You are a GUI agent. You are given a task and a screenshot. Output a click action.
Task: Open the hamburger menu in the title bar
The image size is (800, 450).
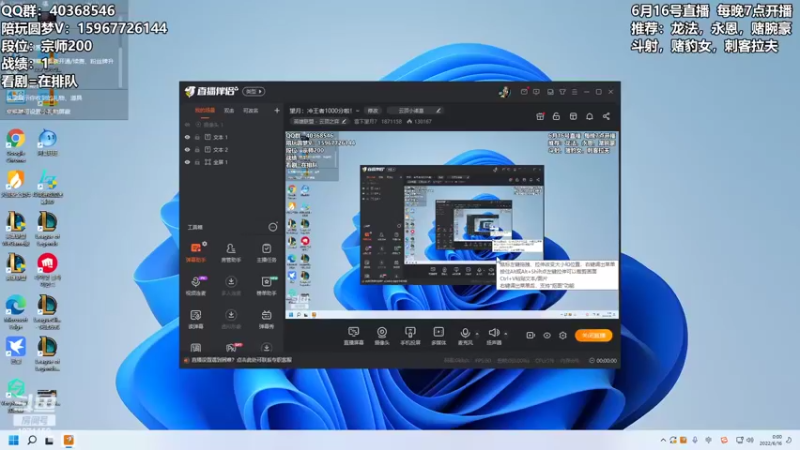pyautogui.click(x=574, y=92)
